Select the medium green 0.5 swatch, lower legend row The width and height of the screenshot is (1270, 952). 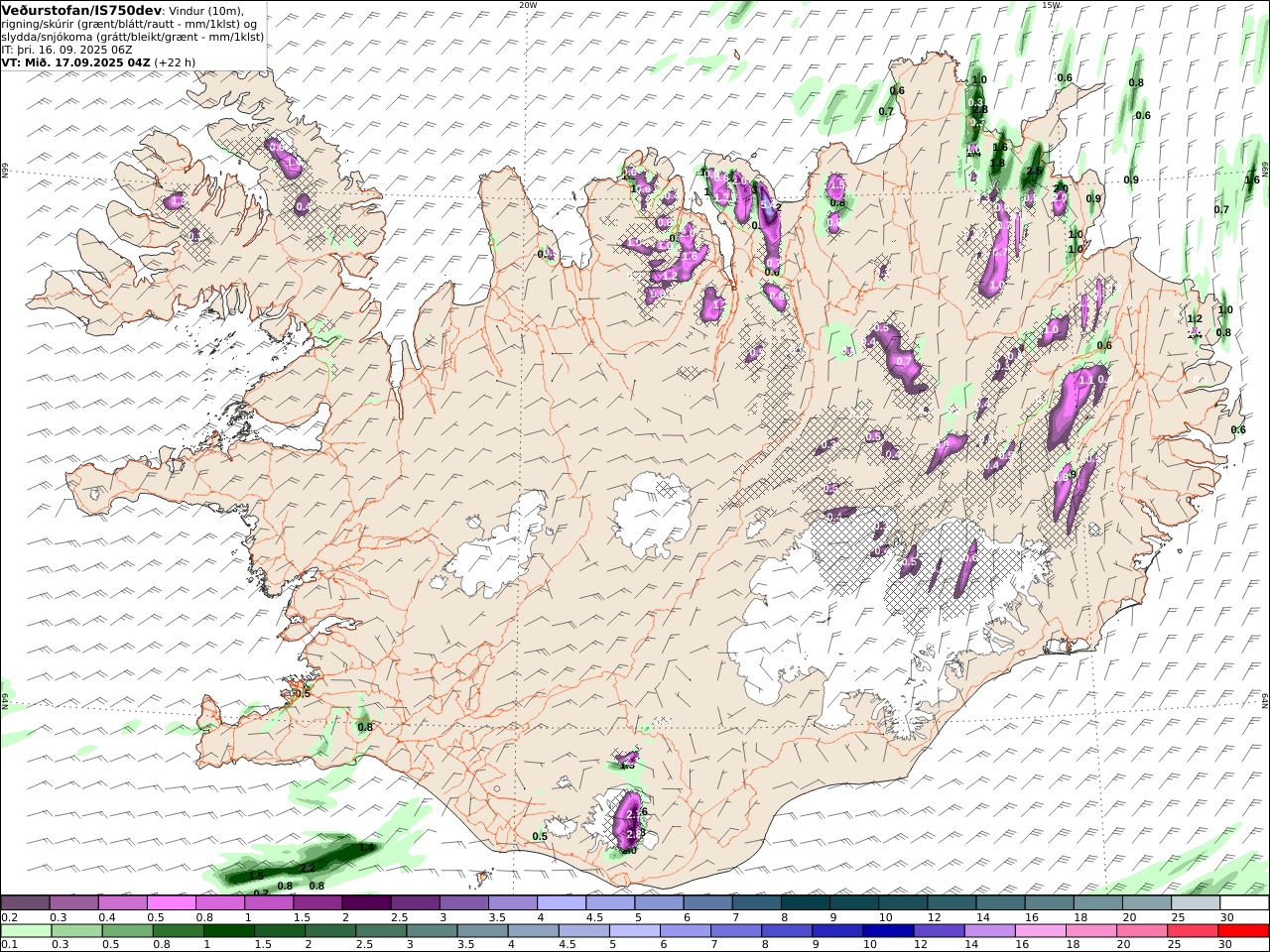tap(127, 931)
